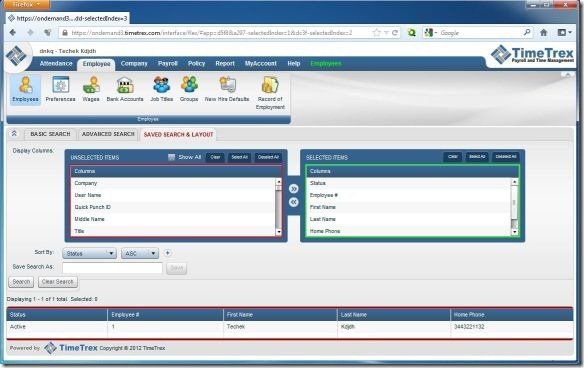Switch to the Advanced Search tab

pyautogui.click(x=108, y=134)
